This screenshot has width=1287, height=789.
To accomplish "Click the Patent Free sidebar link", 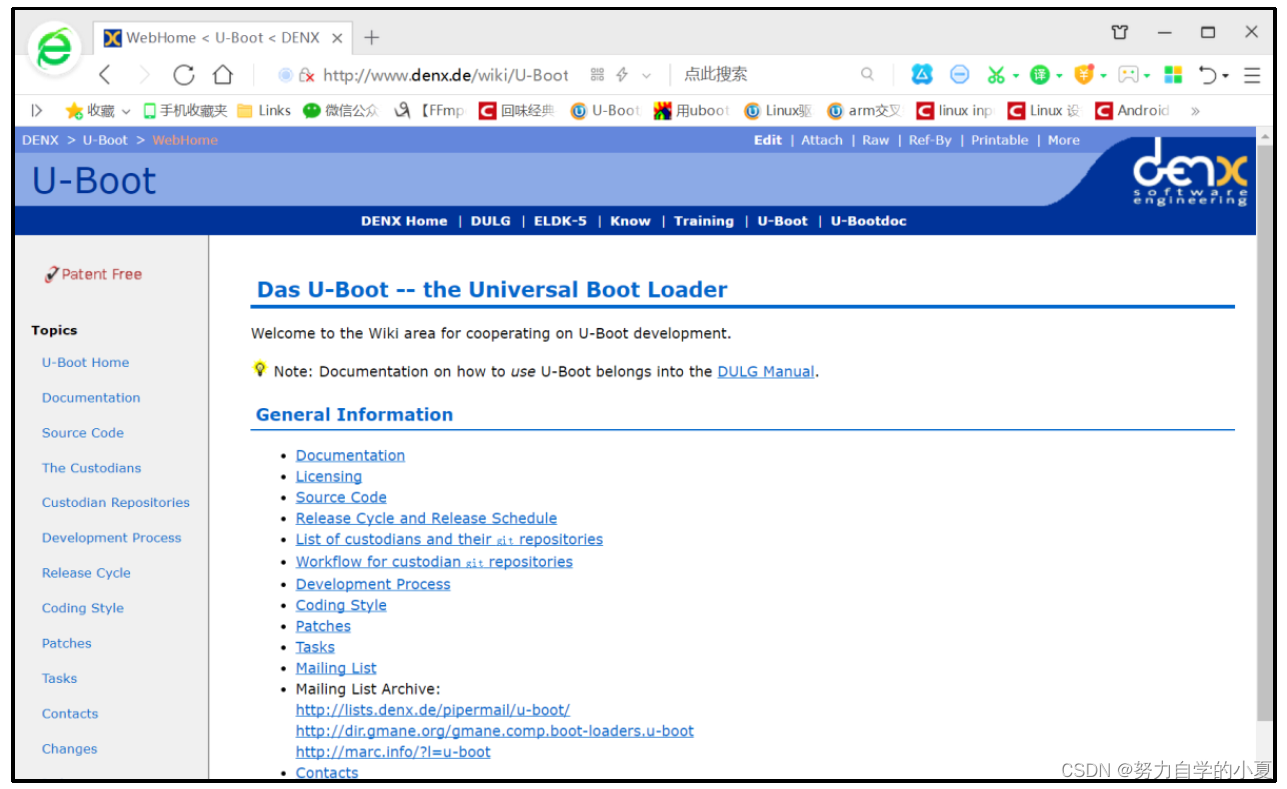I will (94, 274).
